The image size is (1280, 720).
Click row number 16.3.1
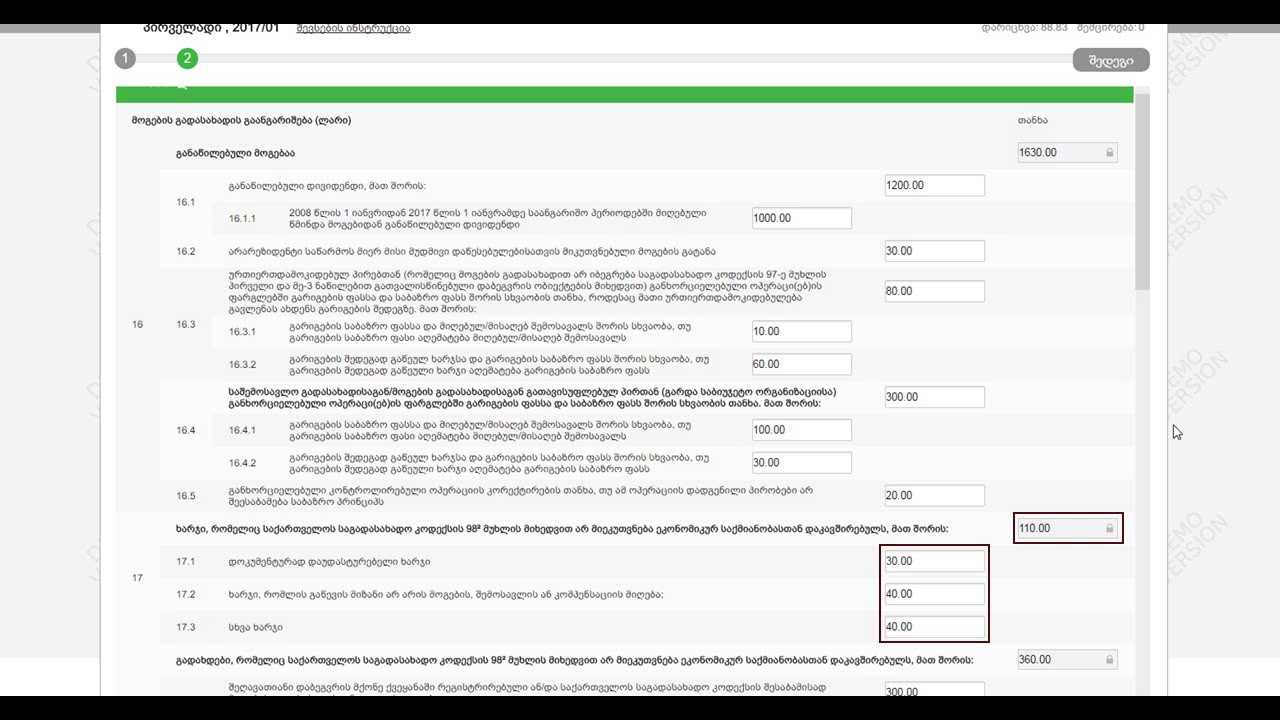242,332
